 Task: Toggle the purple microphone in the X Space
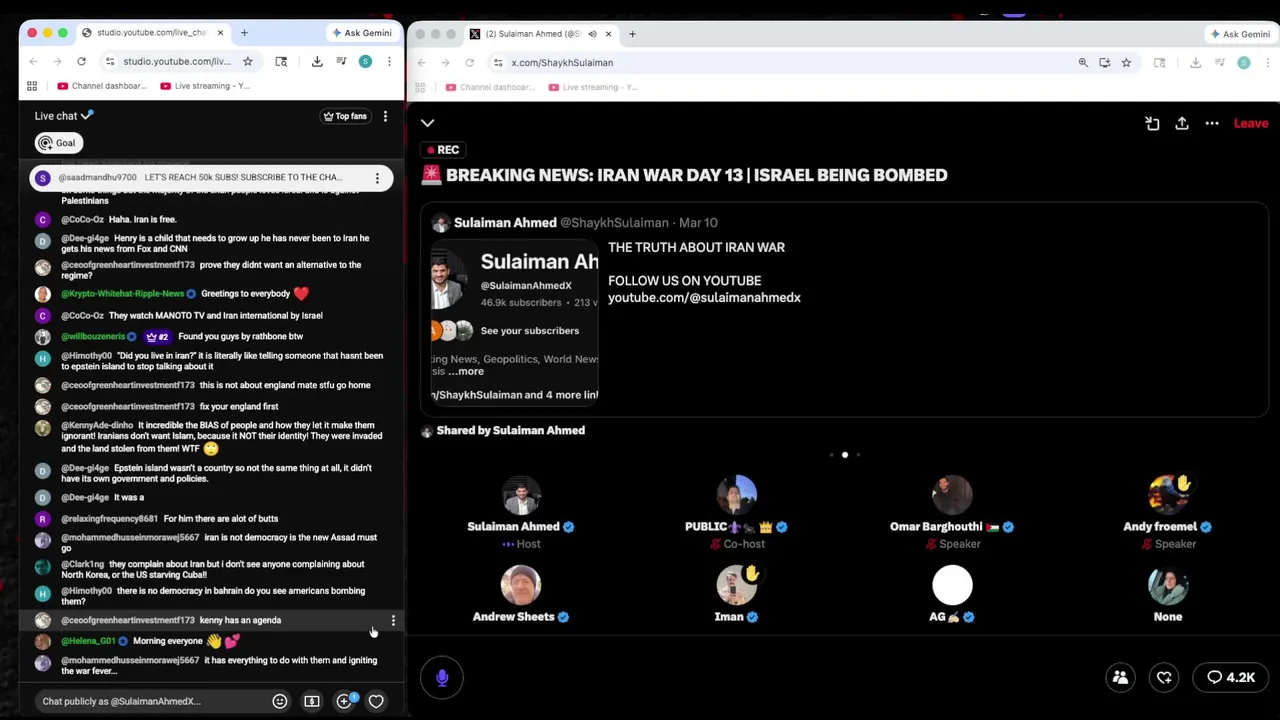[442, 678]
